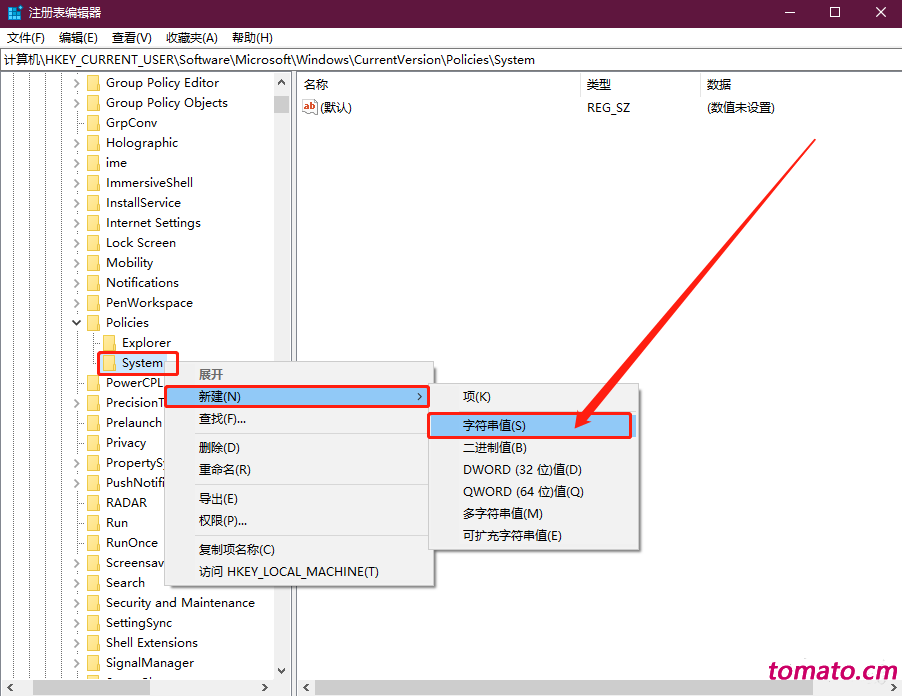
Task: Expand the Holographic tree node
Action: pos(77,143)
